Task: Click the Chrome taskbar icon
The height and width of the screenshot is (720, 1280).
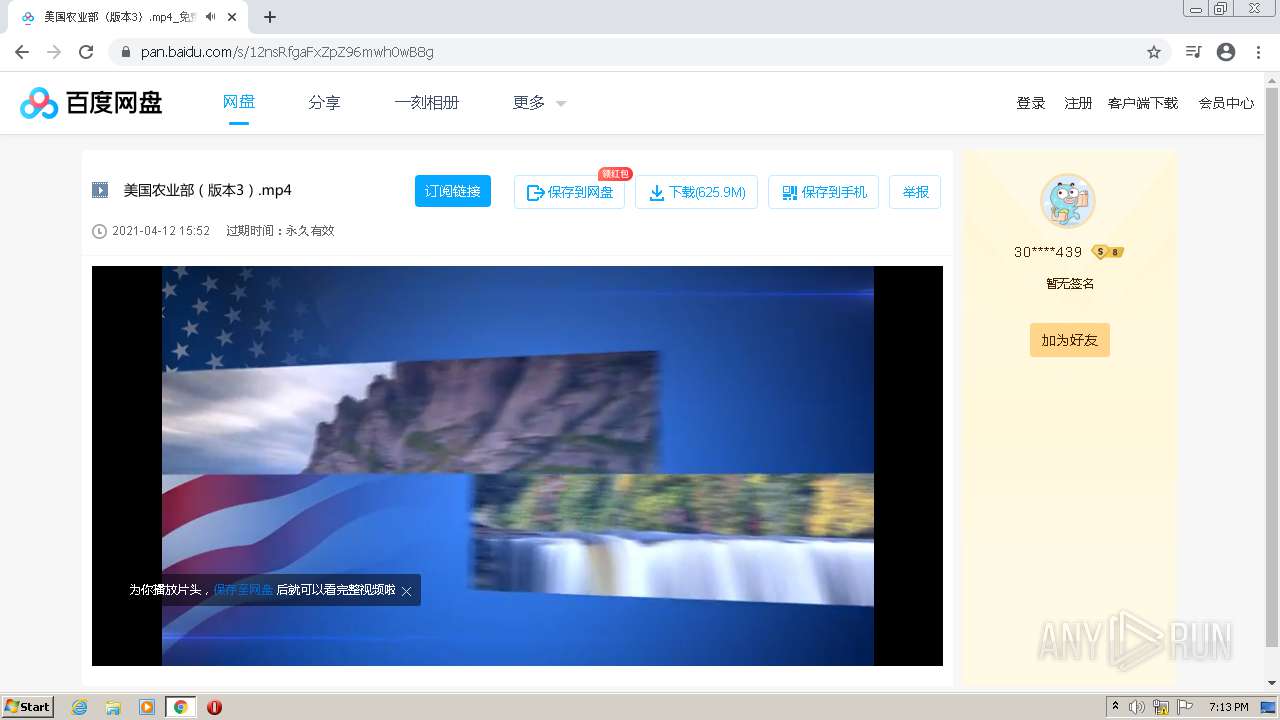Action: pyautogui.click(x=180, y=707)
